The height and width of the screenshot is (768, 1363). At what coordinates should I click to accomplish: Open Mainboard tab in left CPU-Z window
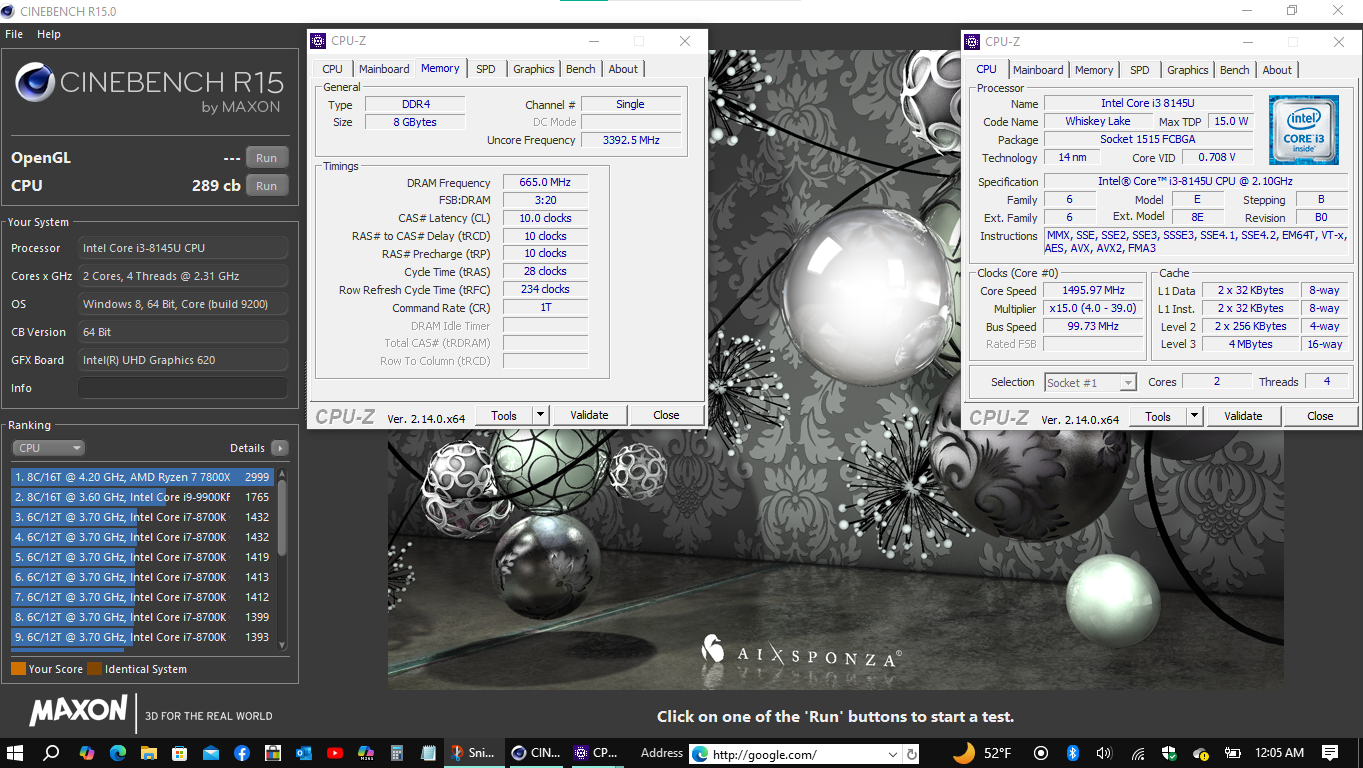click(384, 69)
